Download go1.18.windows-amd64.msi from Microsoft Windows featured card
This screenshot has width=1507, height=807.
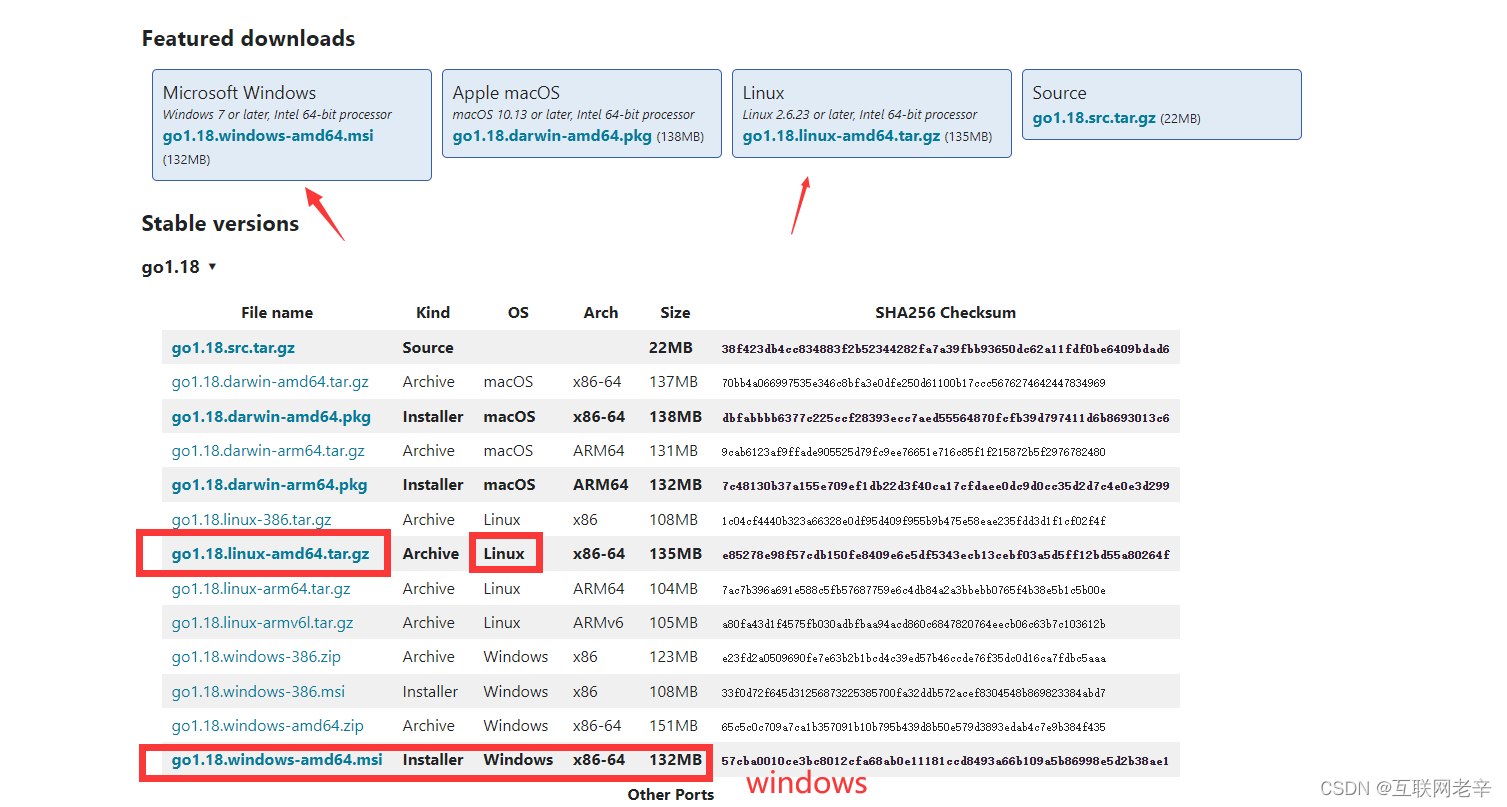click(268, 135)
